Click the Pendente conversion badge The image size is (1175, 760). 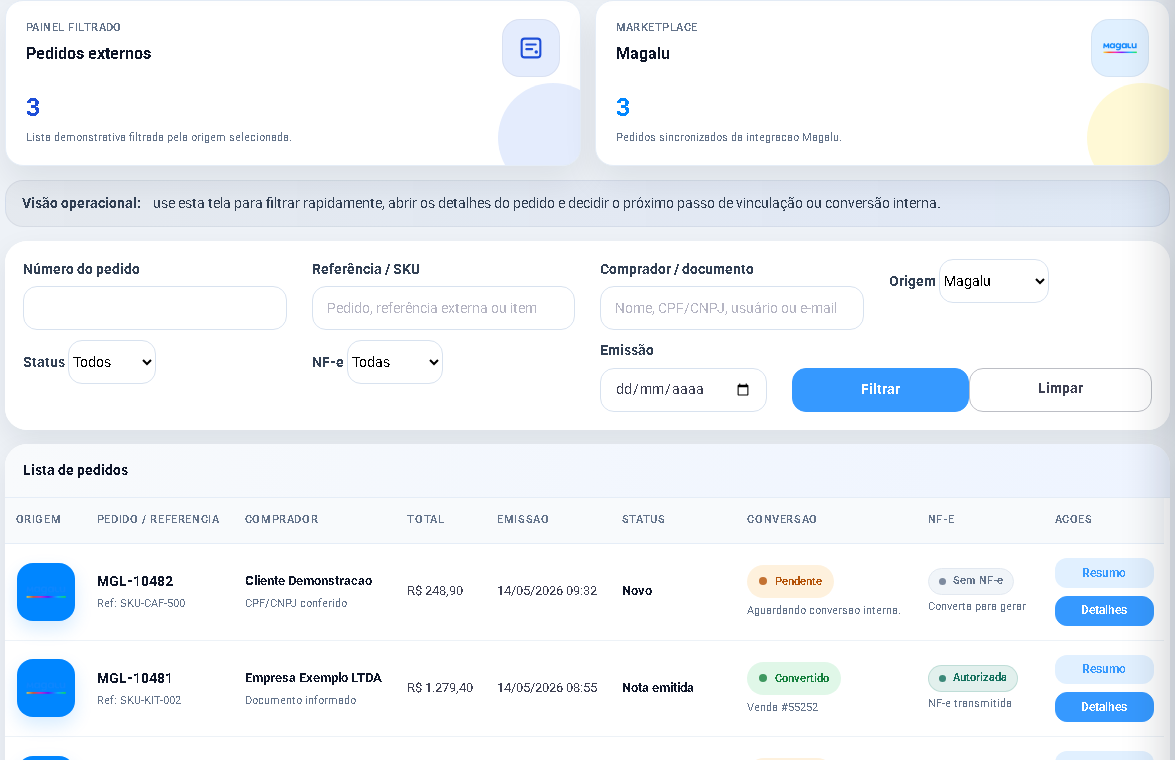791,581
